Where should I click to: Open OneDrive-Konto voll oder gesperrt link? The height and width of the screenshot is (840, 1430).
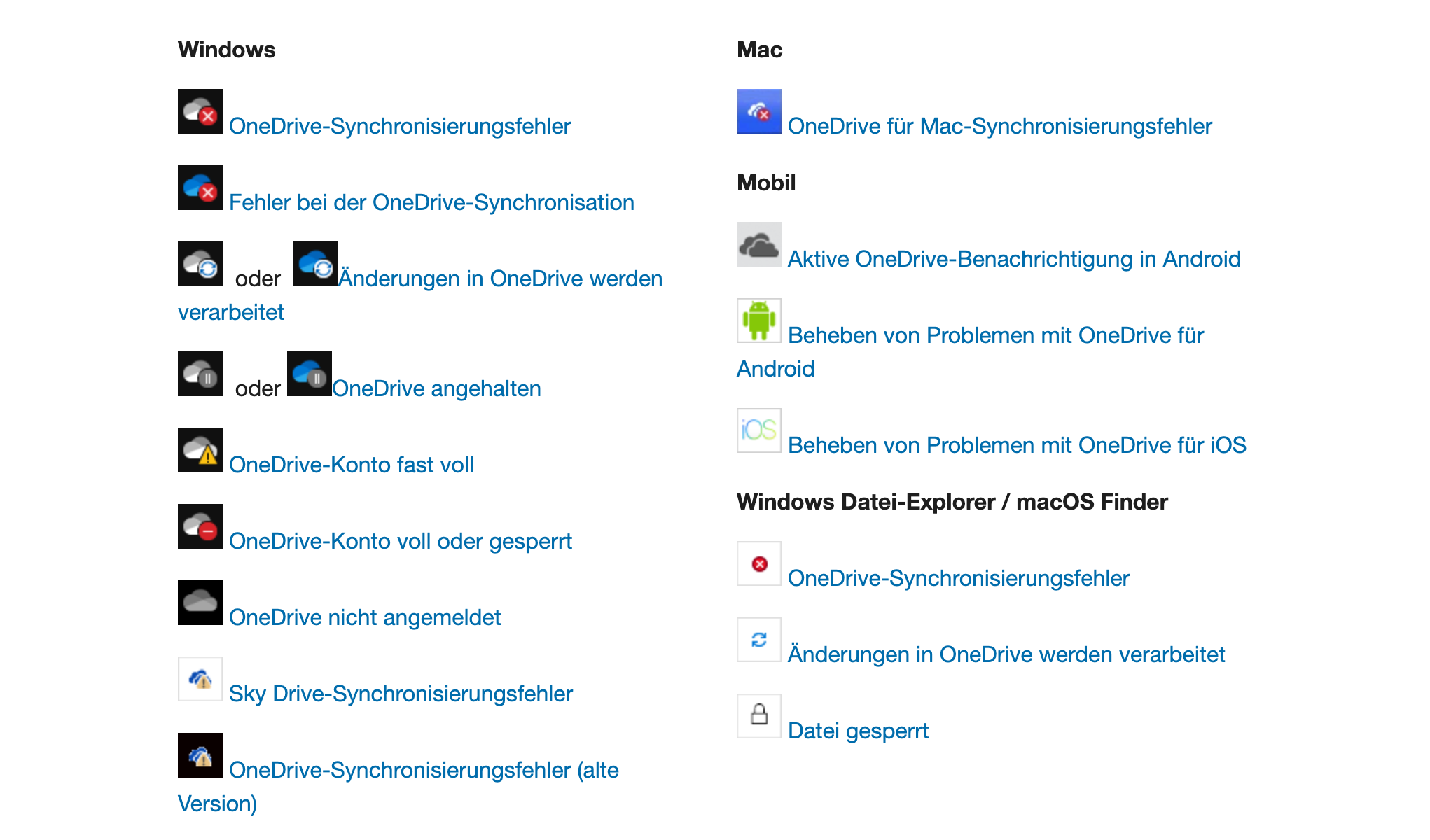[x=401, y=541]
